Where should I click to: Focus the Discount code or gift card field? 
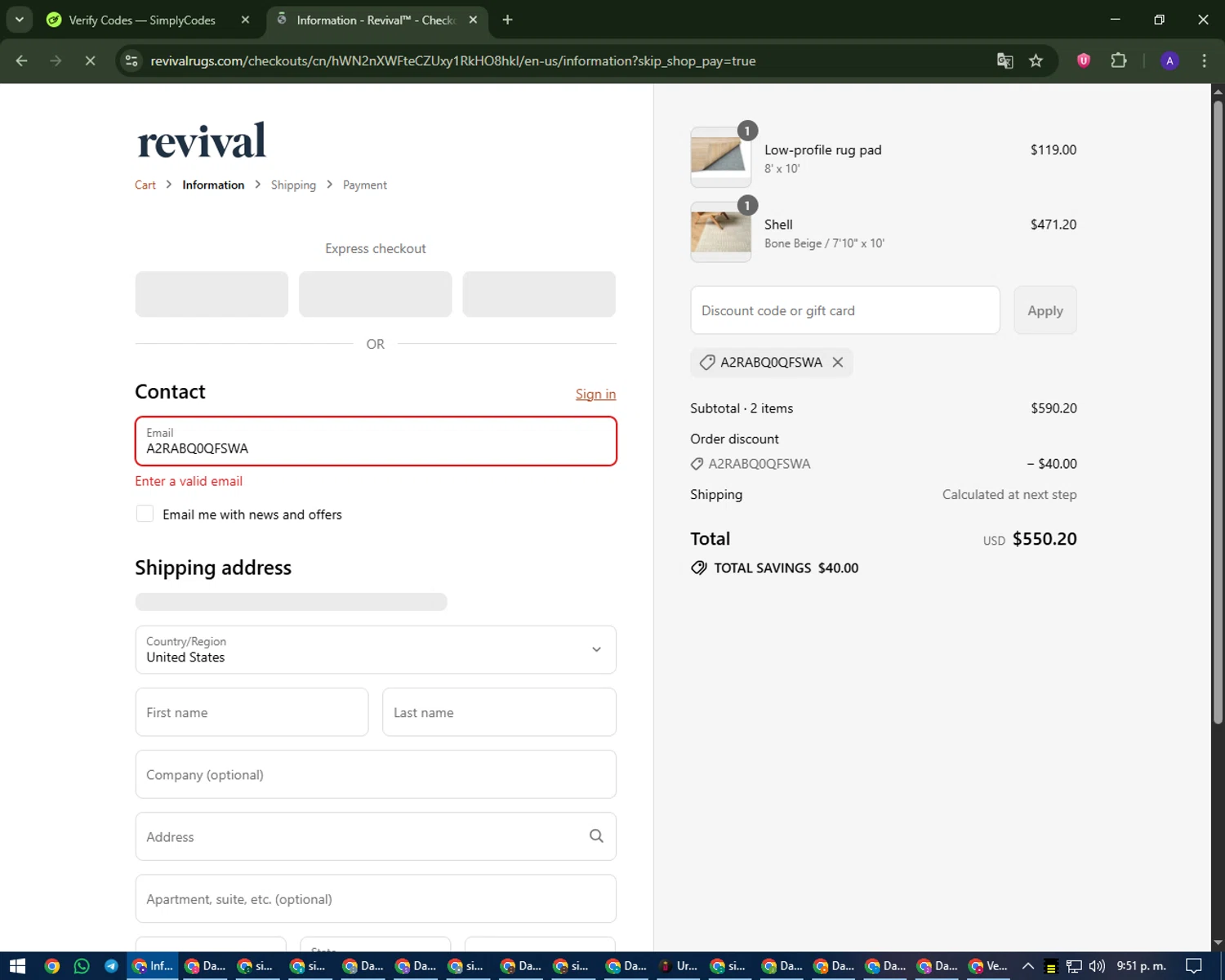click(845, 310)
